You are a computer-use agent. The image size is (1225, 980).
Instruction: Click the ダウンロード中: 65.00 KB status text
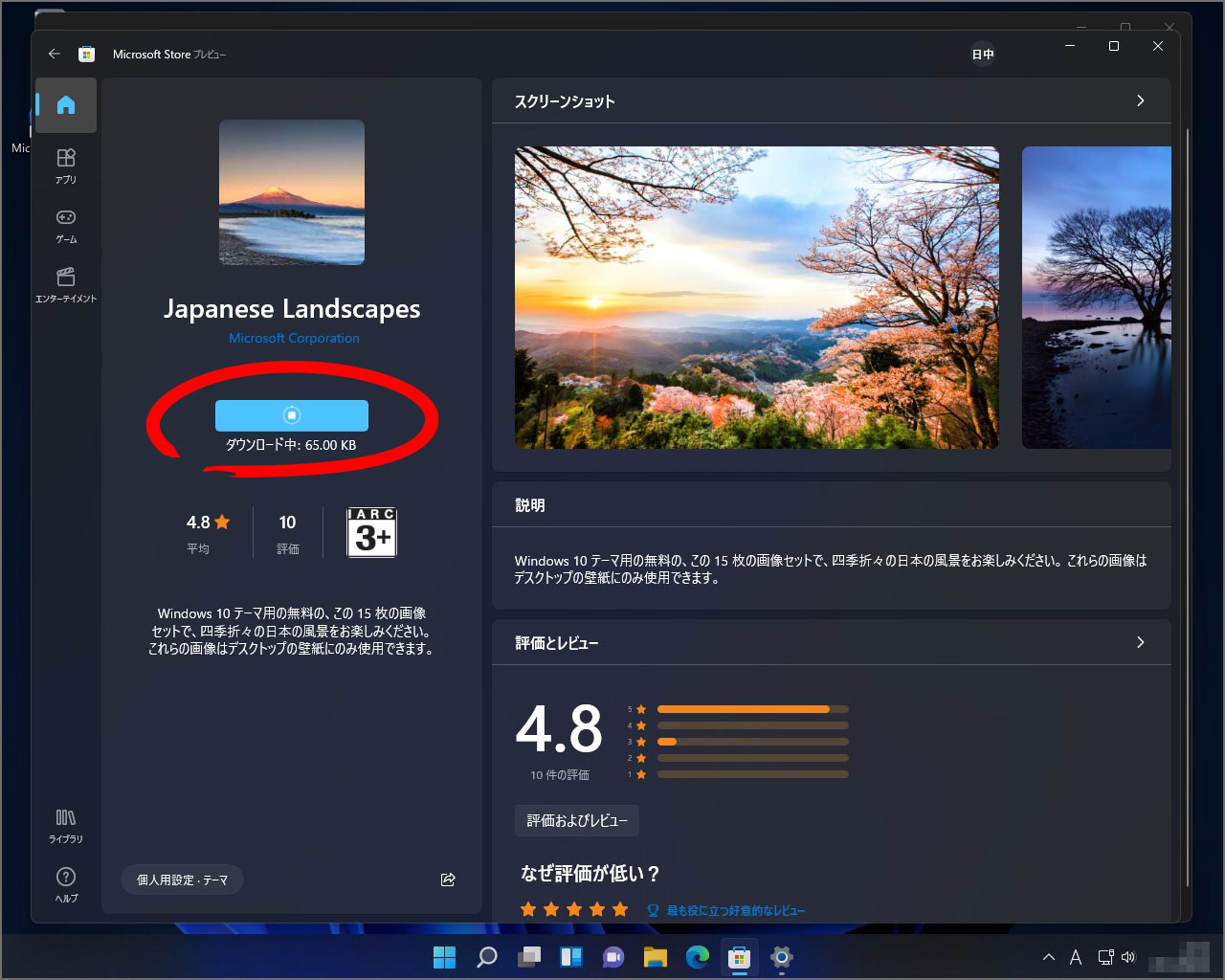291,445
